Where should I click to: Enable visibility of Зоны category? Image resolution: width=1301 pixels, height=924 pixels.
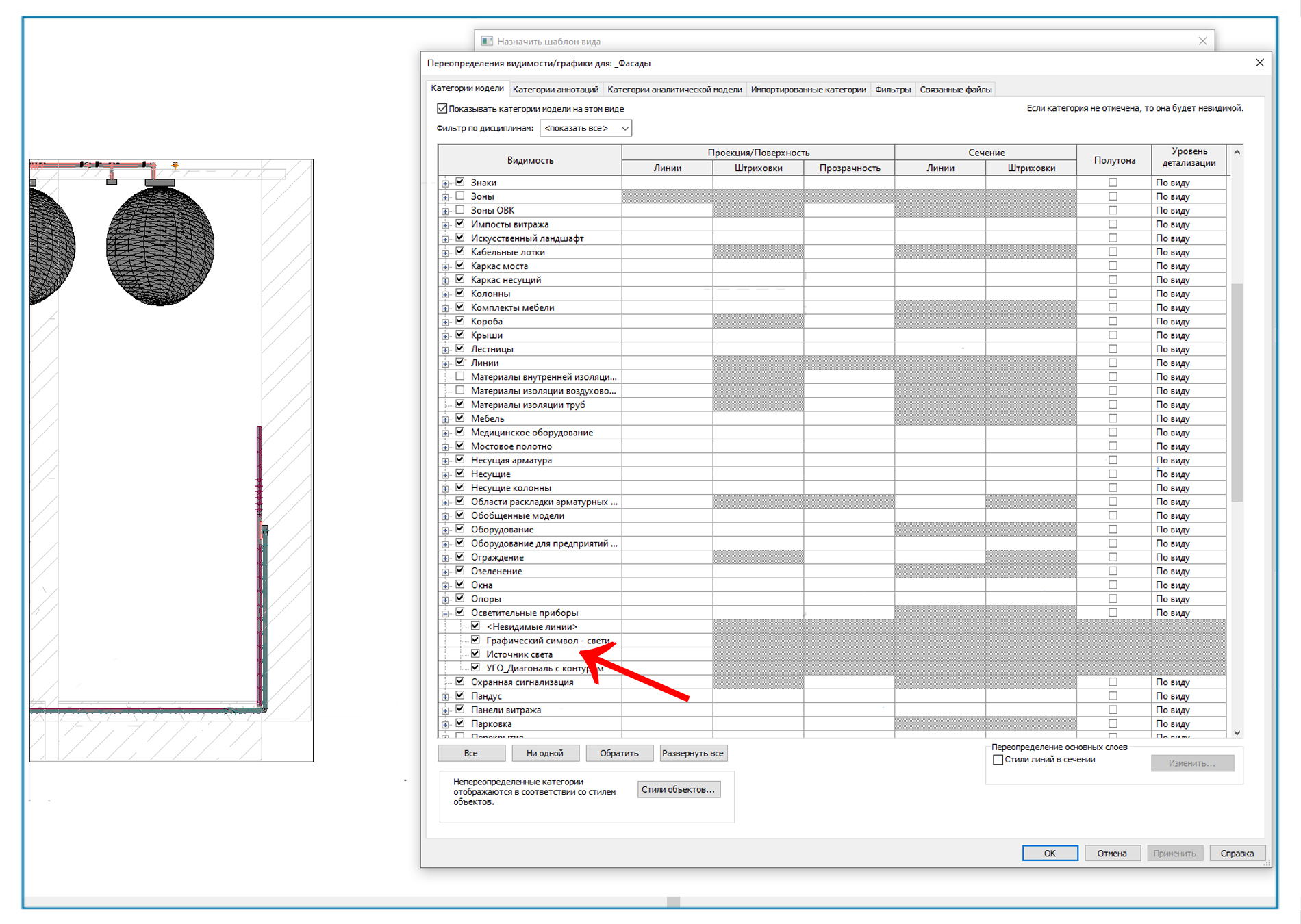[x=460, y=196]
